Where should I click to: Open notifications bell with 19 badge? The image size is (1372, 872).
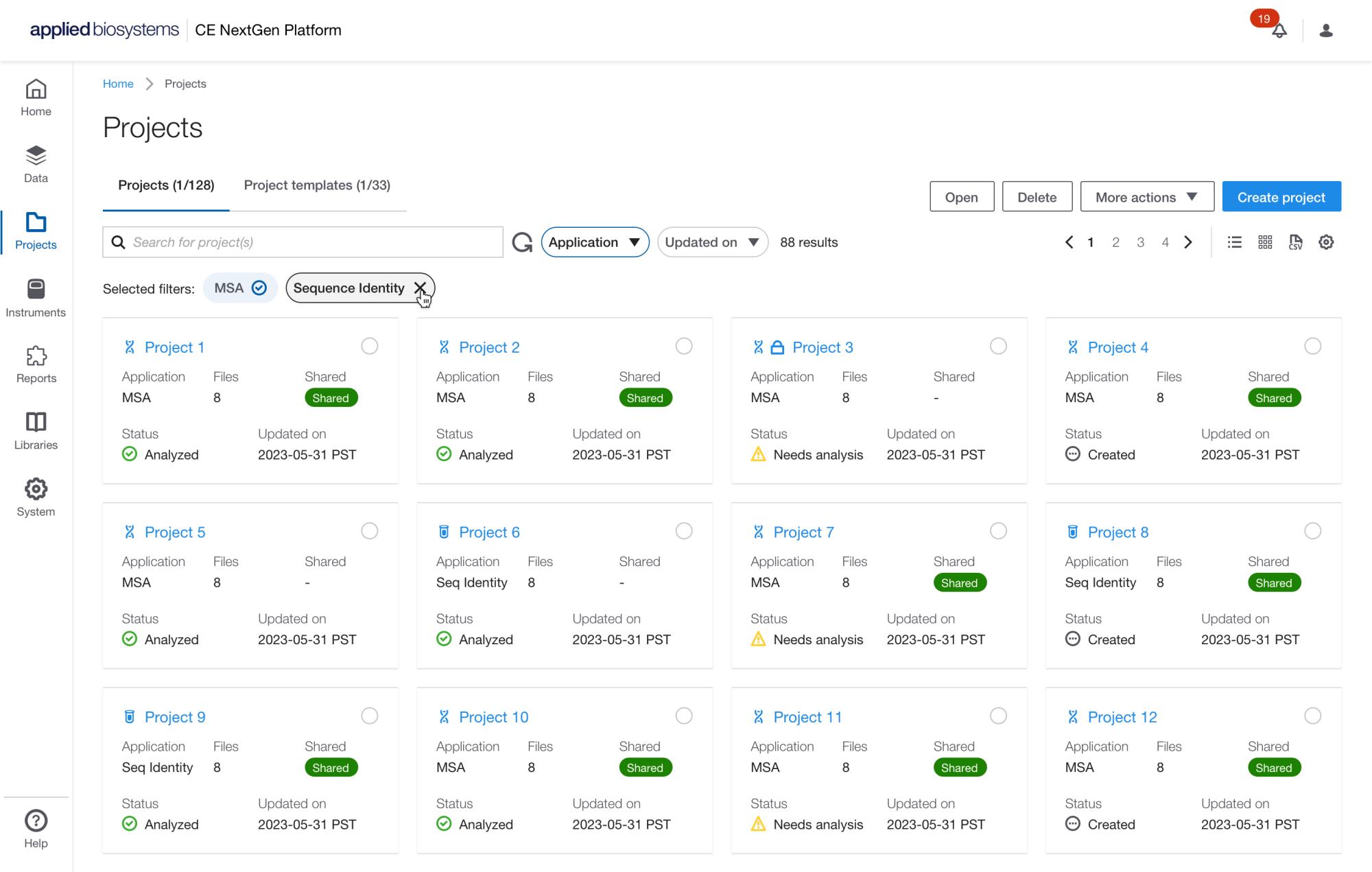coord(1279,30)
